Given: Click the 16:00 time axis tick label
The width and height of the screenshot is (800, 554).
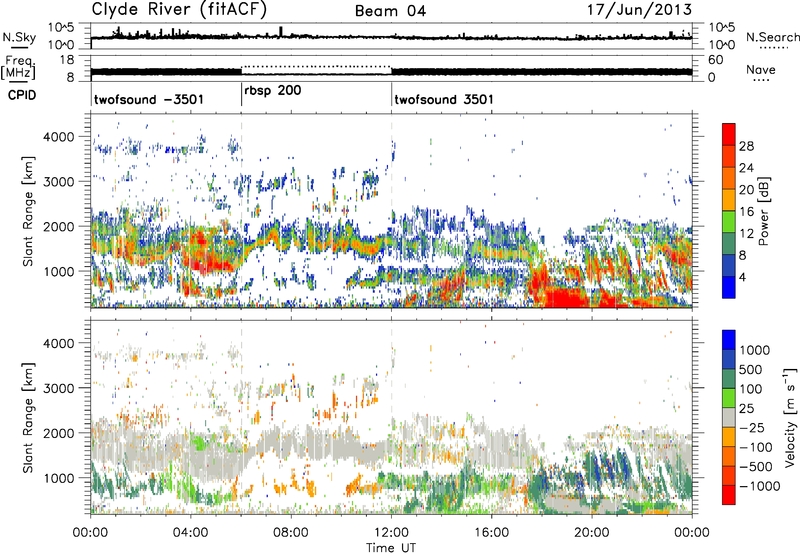Looking at the screenshot, I should 492,533.
